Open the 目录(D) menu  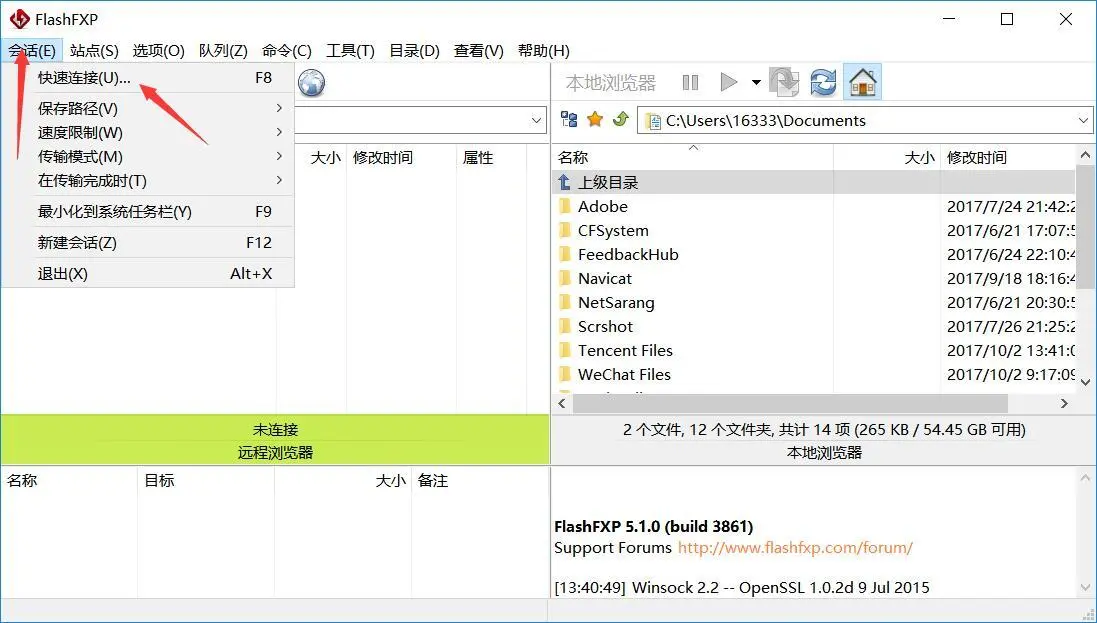click(414, 50)
